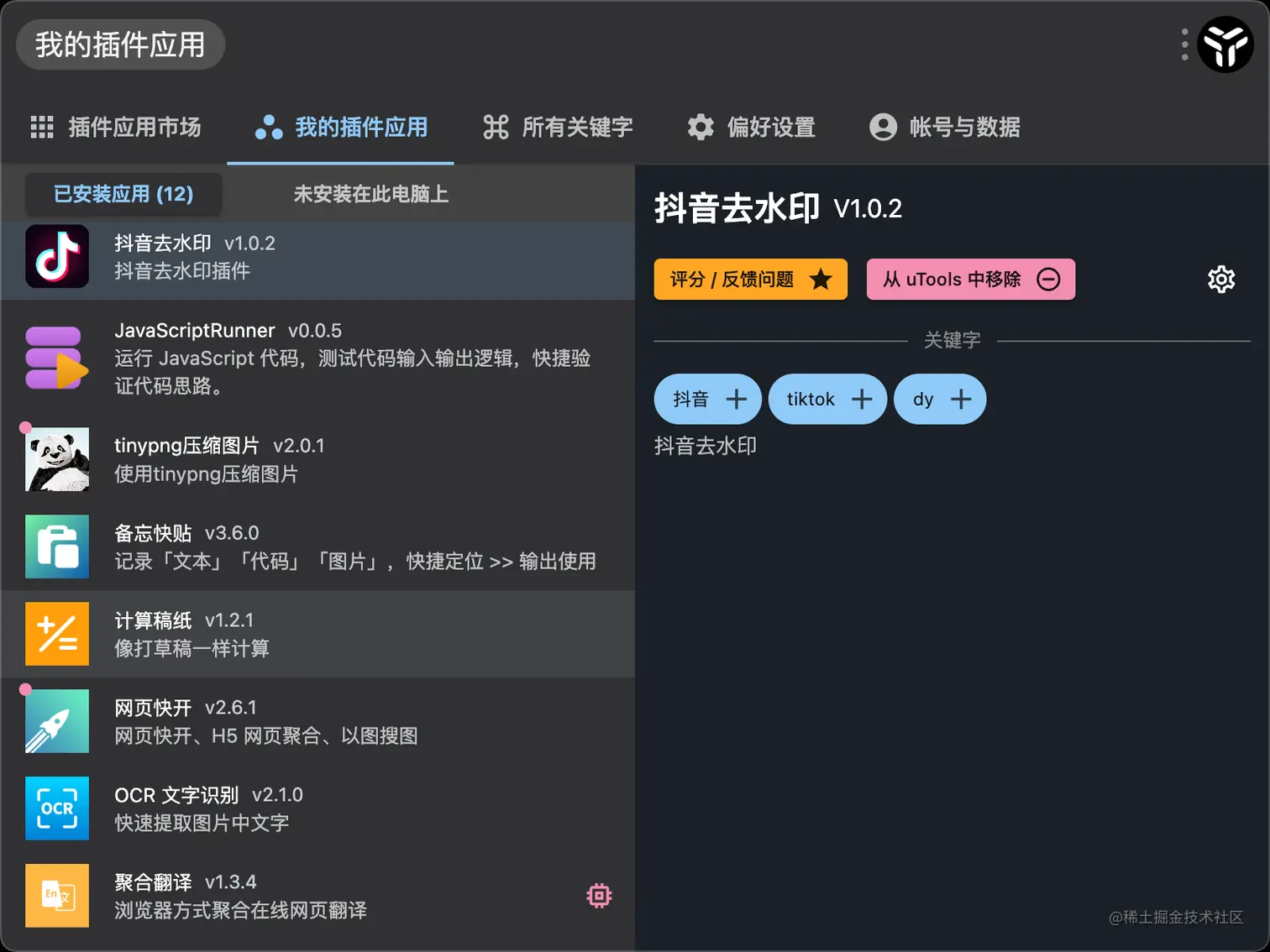
Task: Open the 插件应用市场 tab
Action: coord(116,127)
